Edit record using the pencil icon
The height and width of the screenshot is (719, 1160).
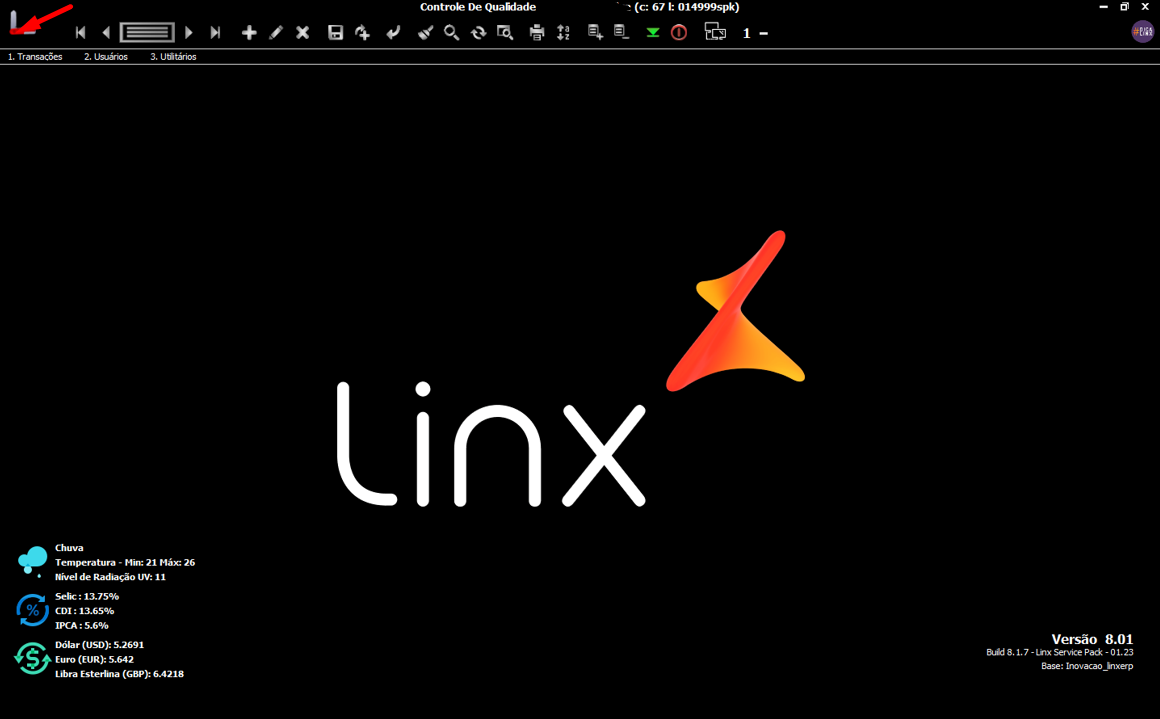[276, 33]
